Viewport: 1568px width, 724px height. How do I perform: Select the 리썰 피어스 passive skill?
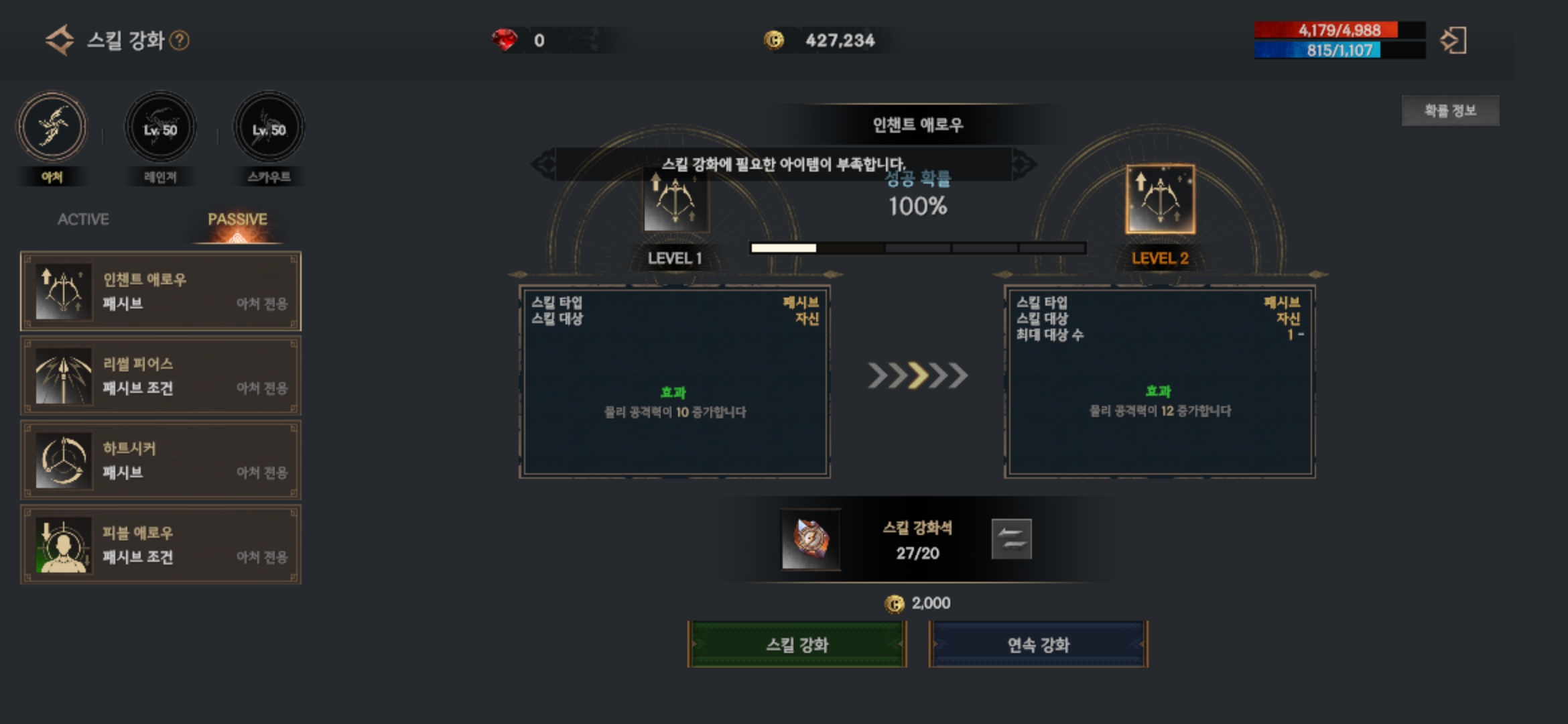[161, 376]
